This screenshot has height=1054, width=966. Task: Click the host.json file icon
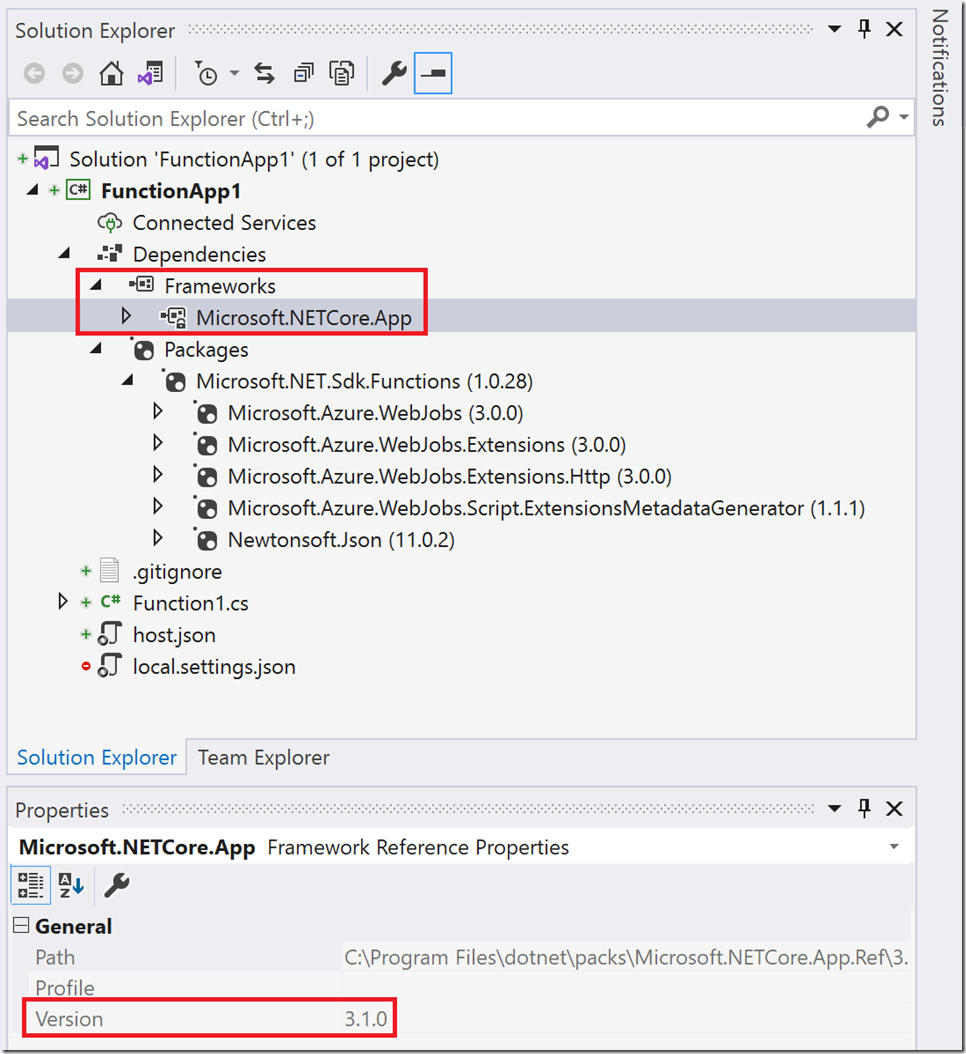coord(110,635)
